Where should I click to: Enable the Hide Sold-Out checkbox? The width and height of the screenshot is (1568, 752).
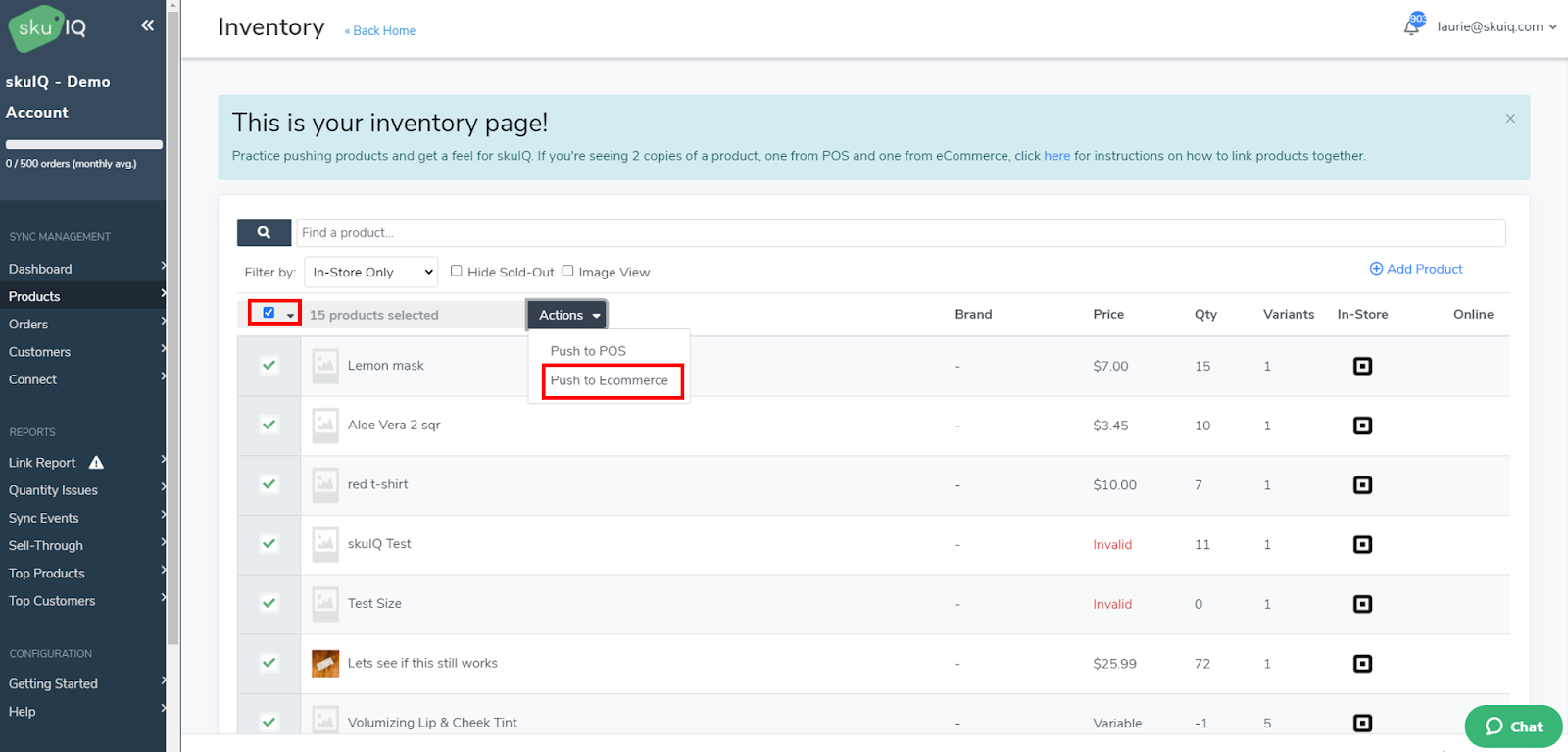pos(457,271)
